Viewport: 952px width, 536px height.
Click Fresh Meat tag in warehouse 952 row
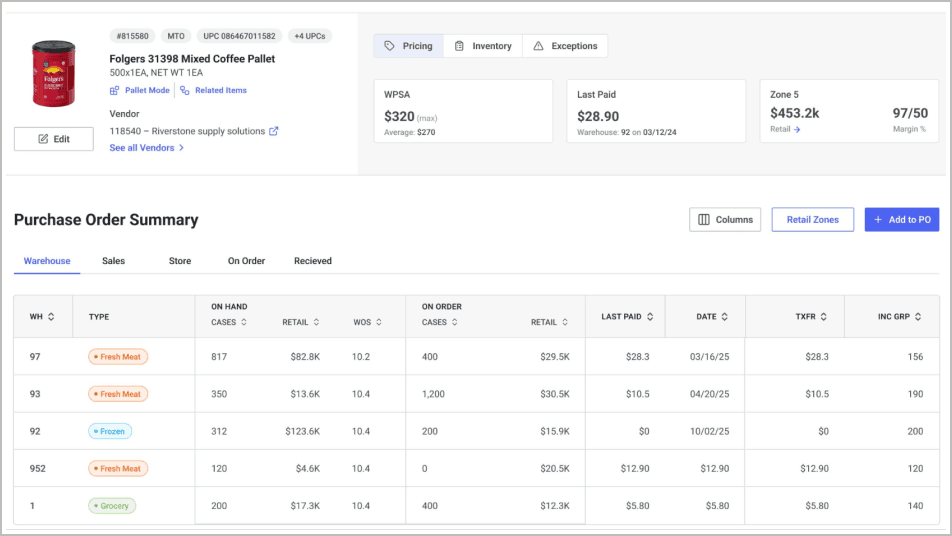point(118,469)
